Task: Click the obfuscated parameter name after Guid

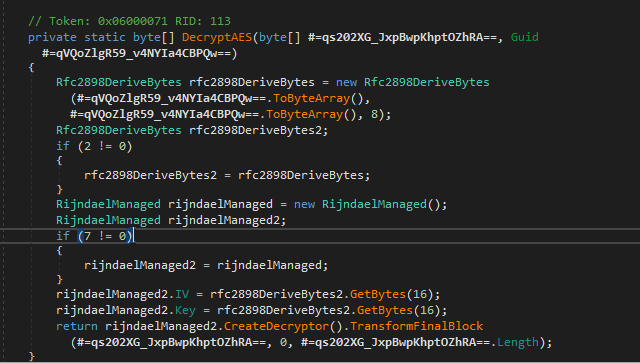Action: (136, 53)
